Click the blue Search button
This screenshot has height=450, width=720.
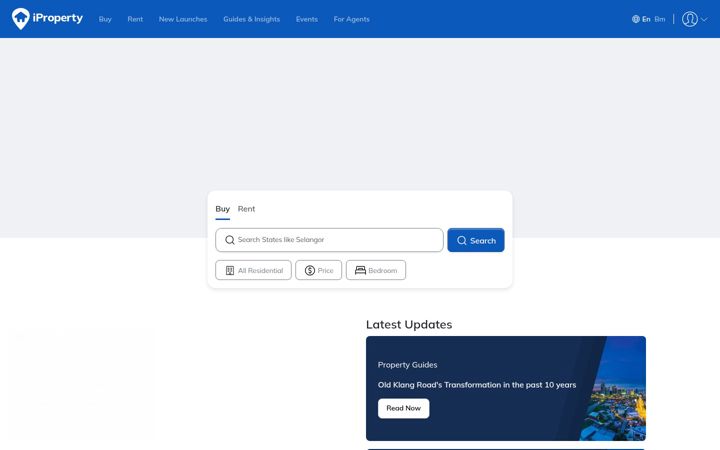[x=476, y=240]
